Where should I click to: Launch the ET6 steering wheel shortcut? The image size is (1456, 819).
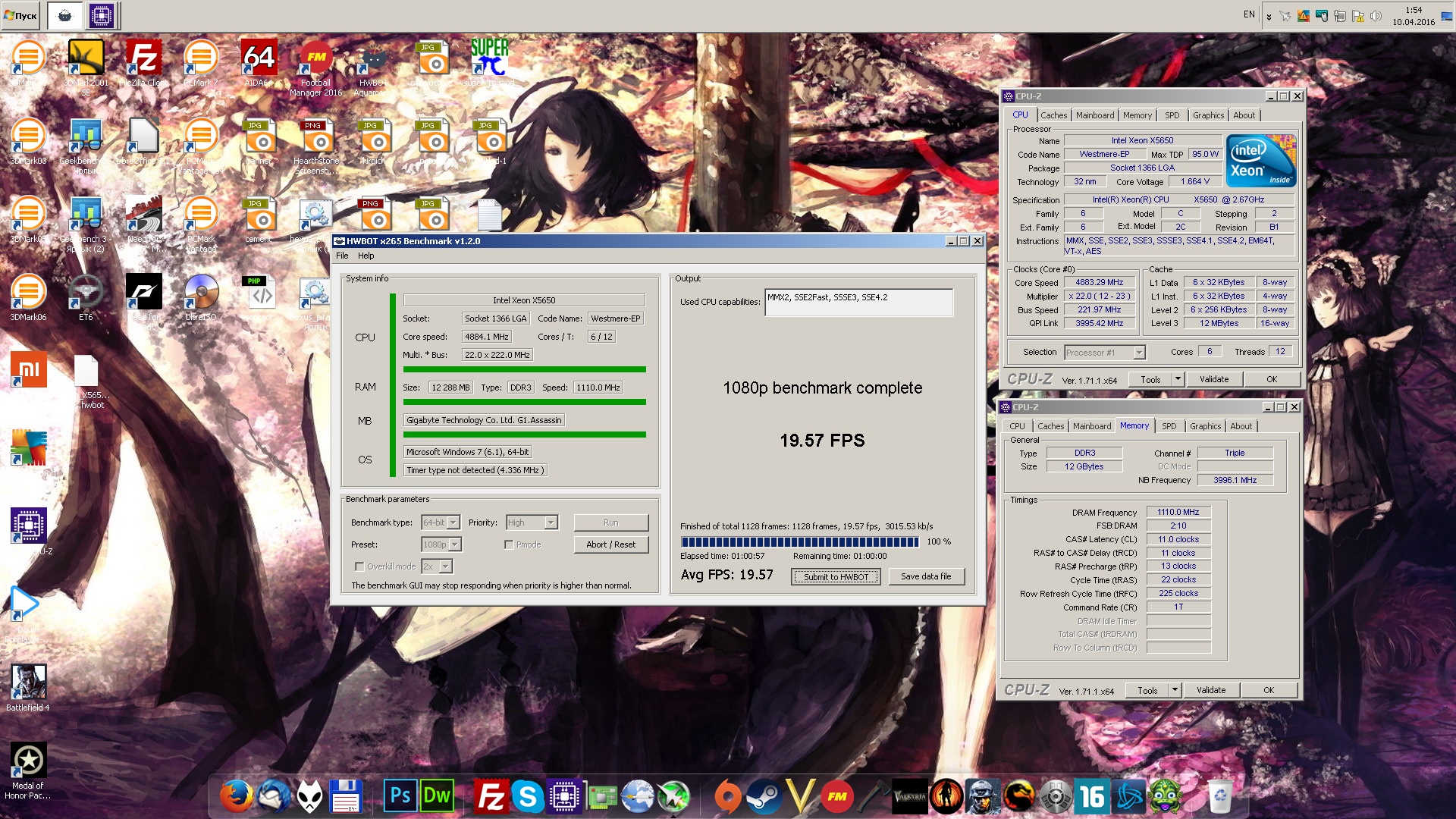pyautogui.click(x=86, y=293)
